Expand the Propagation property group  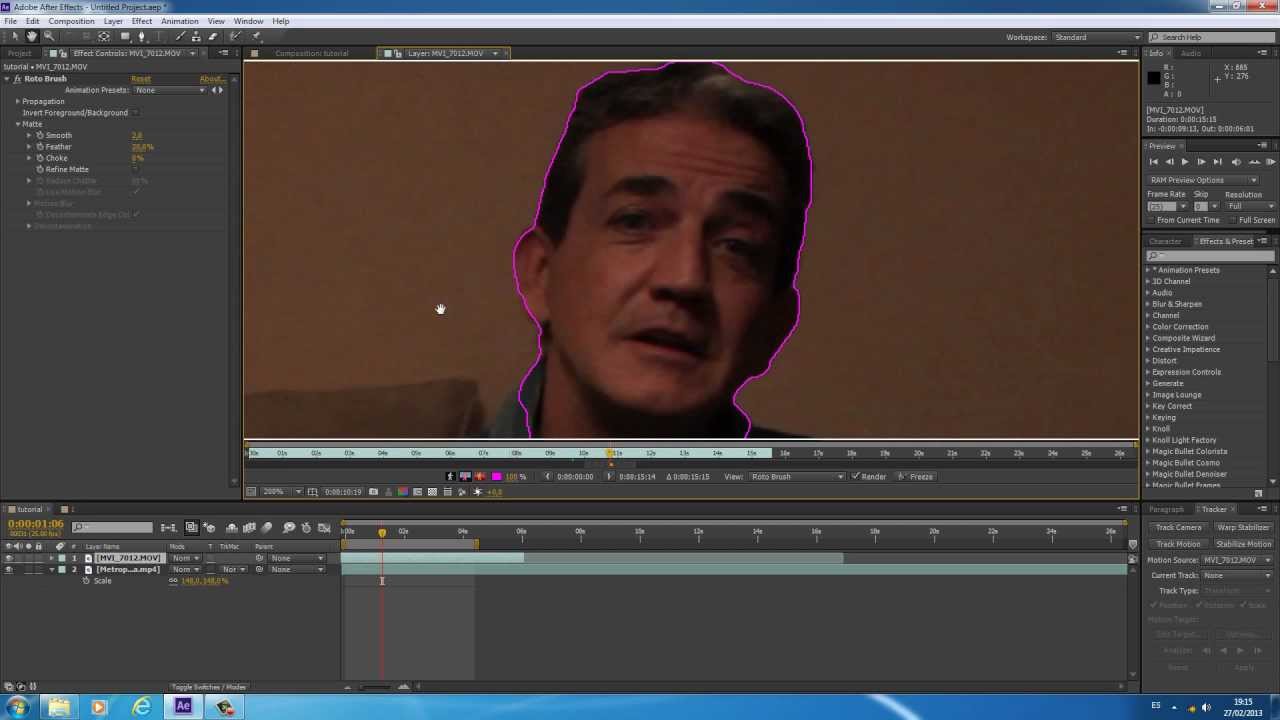pyautogui.click(x=17, y=101)
